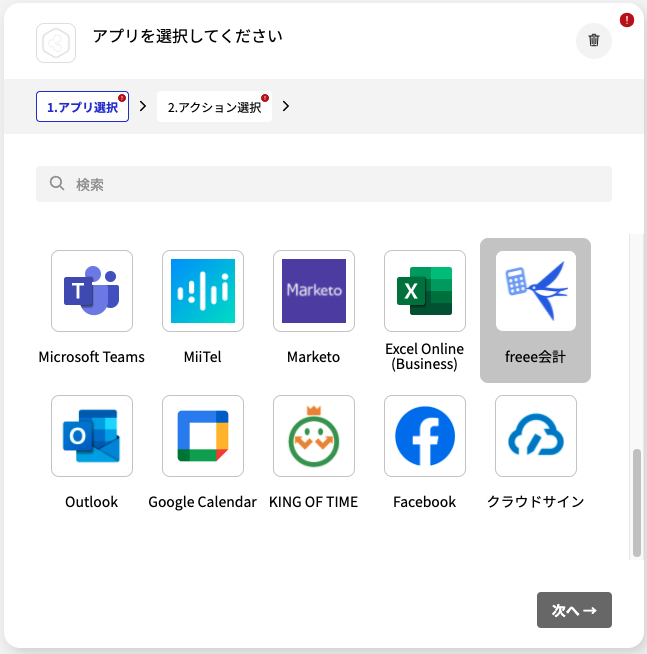Select the Facebook app icon

point(425,436)
